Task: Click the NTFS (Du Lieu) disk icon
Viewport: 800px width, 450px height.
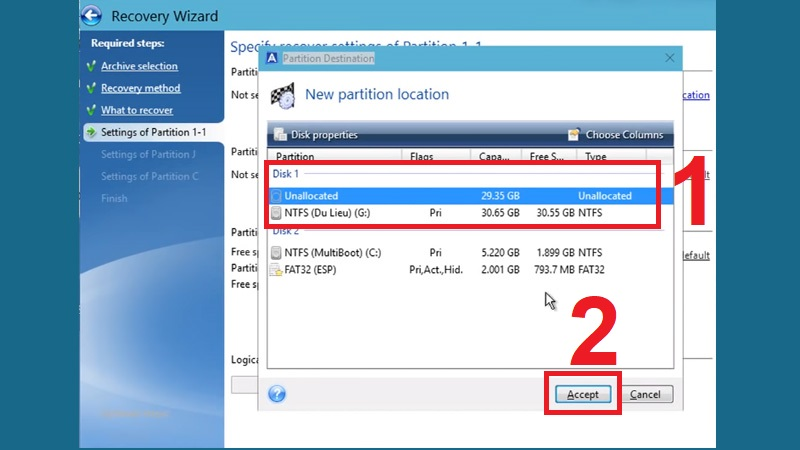Action: pyautogui.click(x=276, y=213)
